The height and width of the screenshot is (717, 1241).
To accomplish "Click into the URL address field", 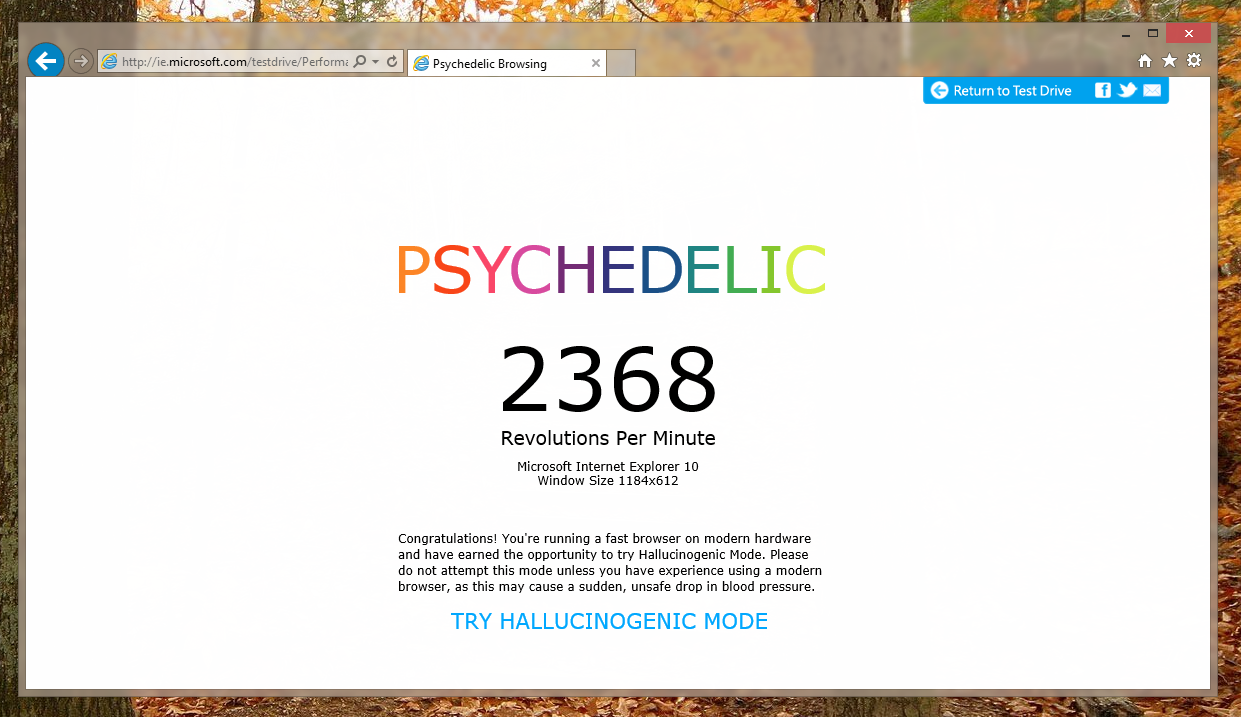I will pyautogui.click(x=235, y=62).
